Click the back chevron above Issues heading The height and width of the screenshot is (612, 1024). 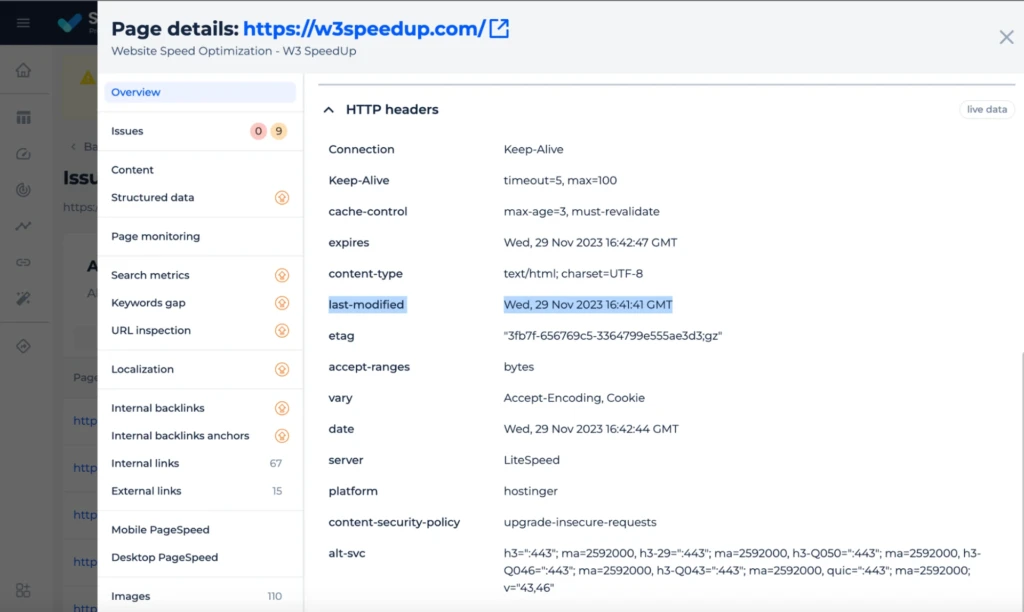[74, 146]
